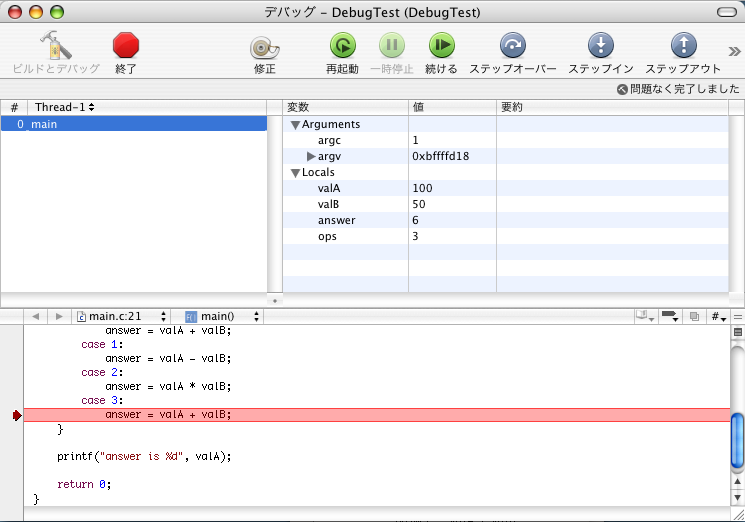This screenshot has width=745, height=522.
Task: Collapse the Arguments group
Action: (295, 125)
